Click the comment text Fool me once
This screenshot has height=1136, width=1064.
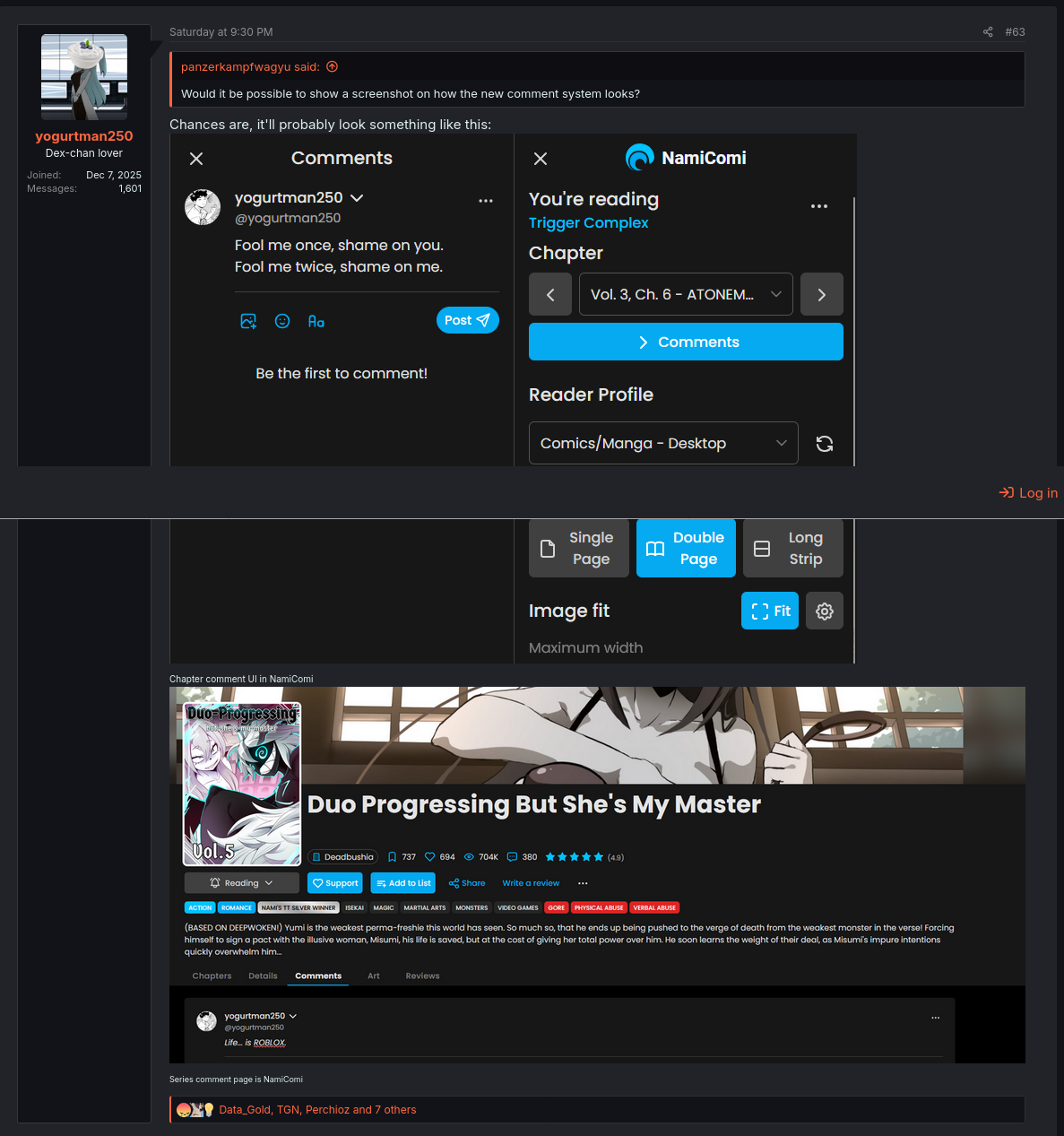pos(339,256)
